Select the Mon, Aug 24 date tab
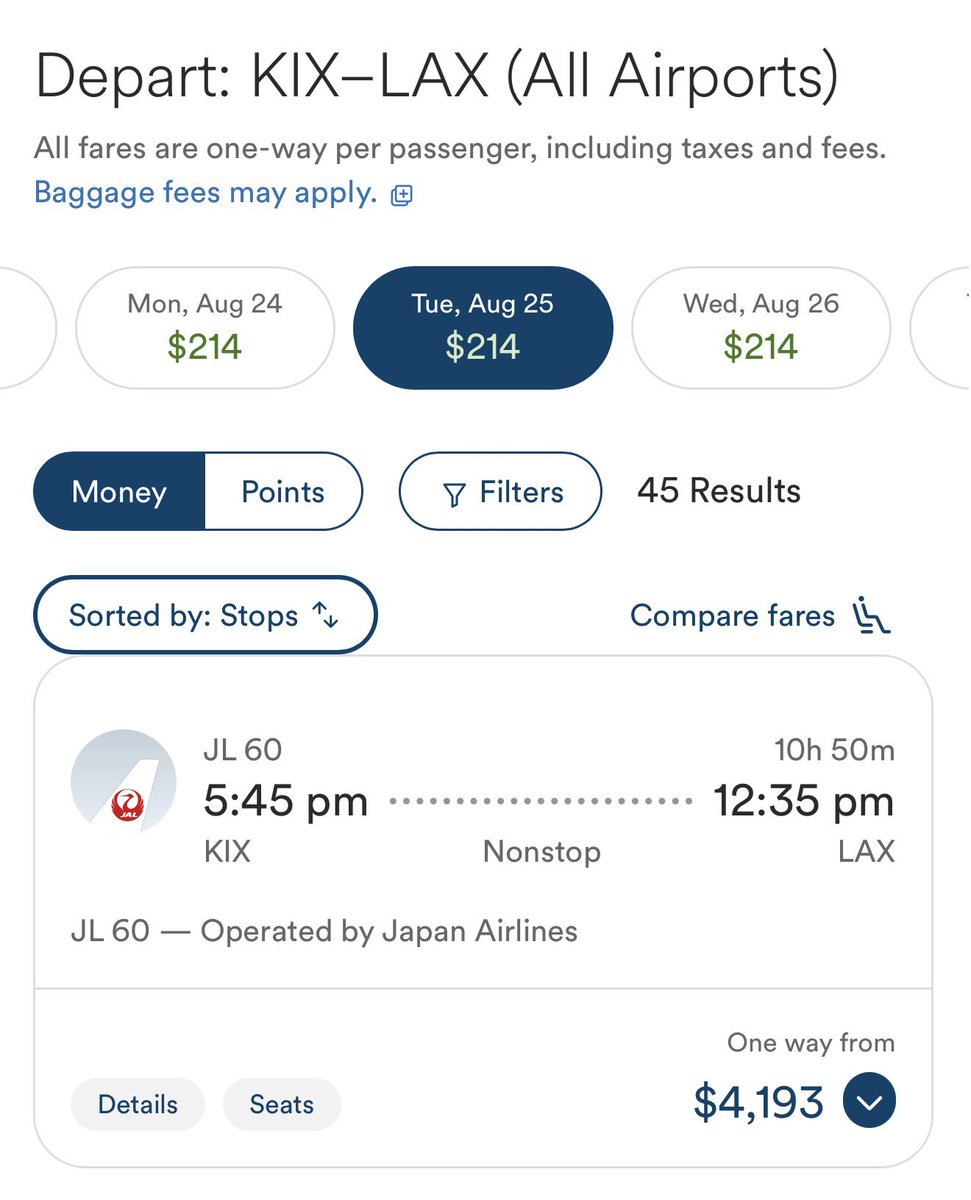 tap(205, 327)
